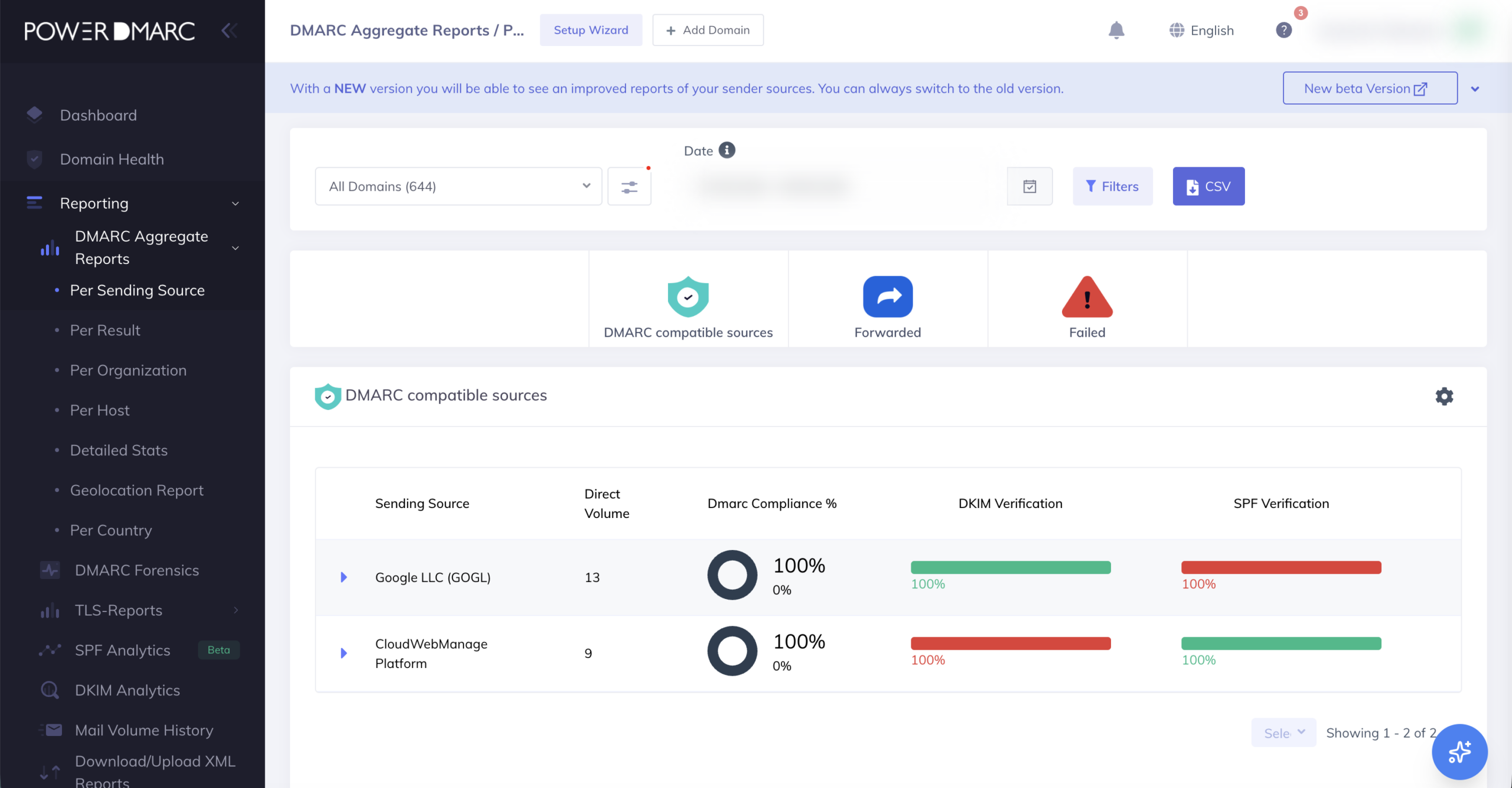Viewport: 1512px width, 788px height.
Task: Click the Dmarc Compliance % column header
Action: tap(772, 503)
